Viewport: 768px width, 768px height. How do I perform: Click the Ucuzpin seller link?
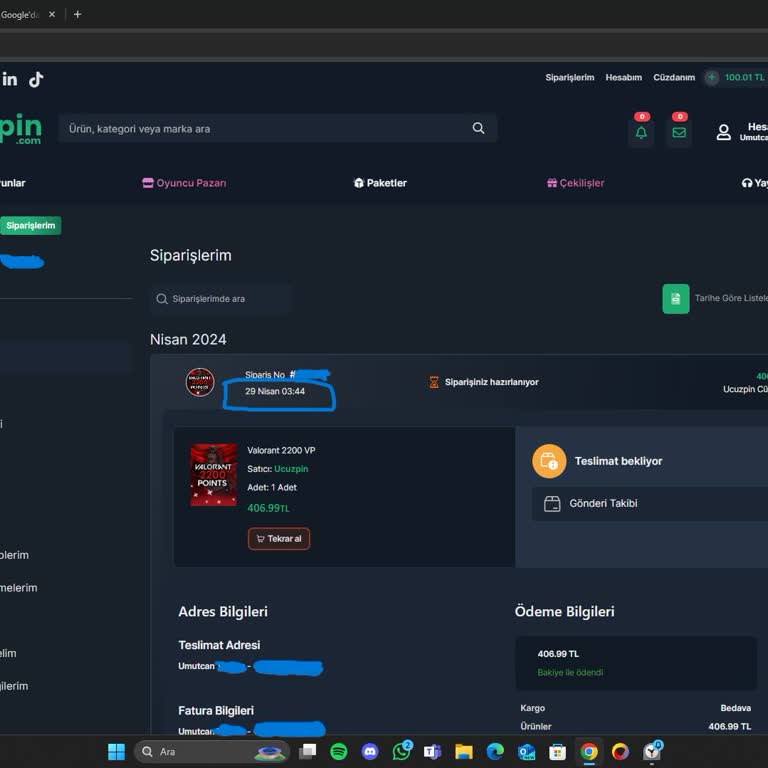coord(291,469)
